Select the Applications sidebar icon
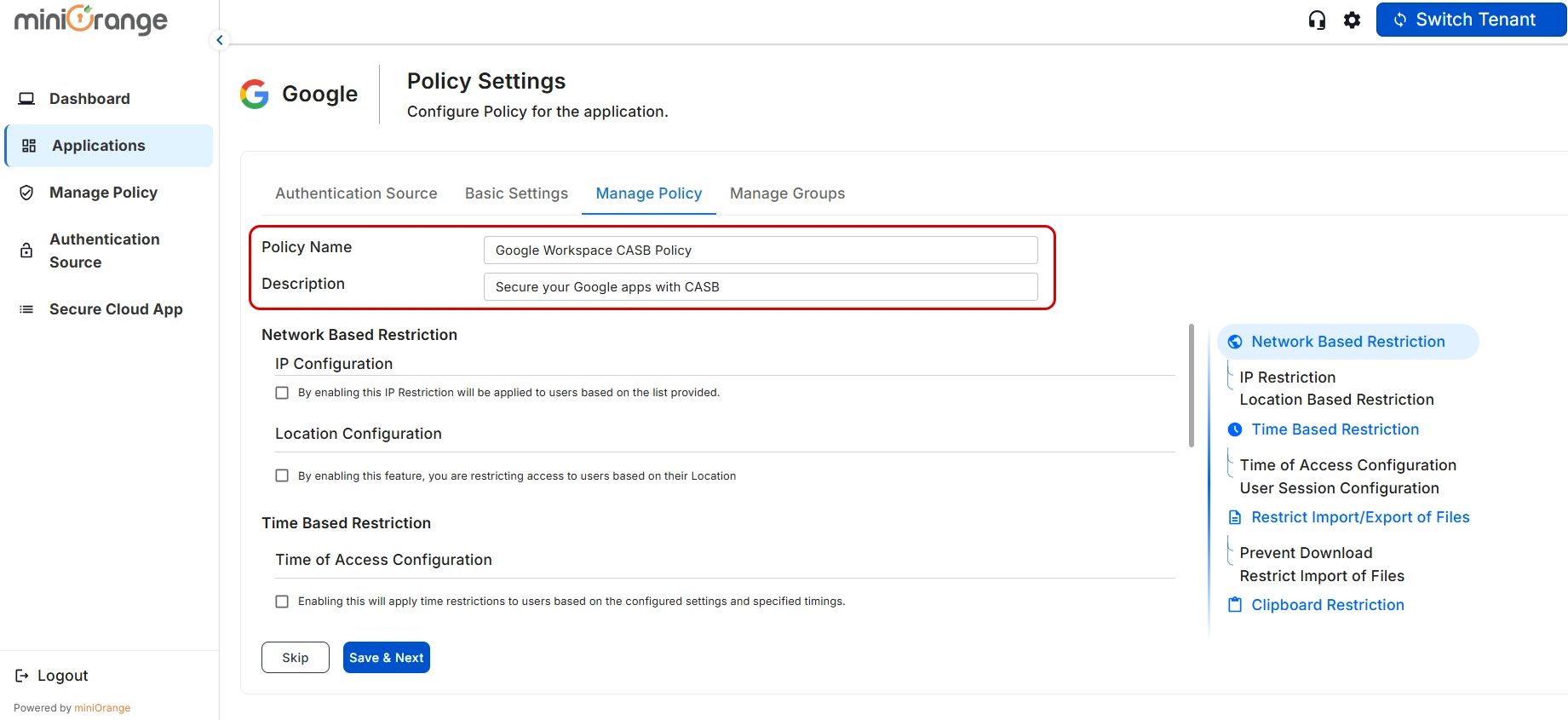 [x=27, y=145]
